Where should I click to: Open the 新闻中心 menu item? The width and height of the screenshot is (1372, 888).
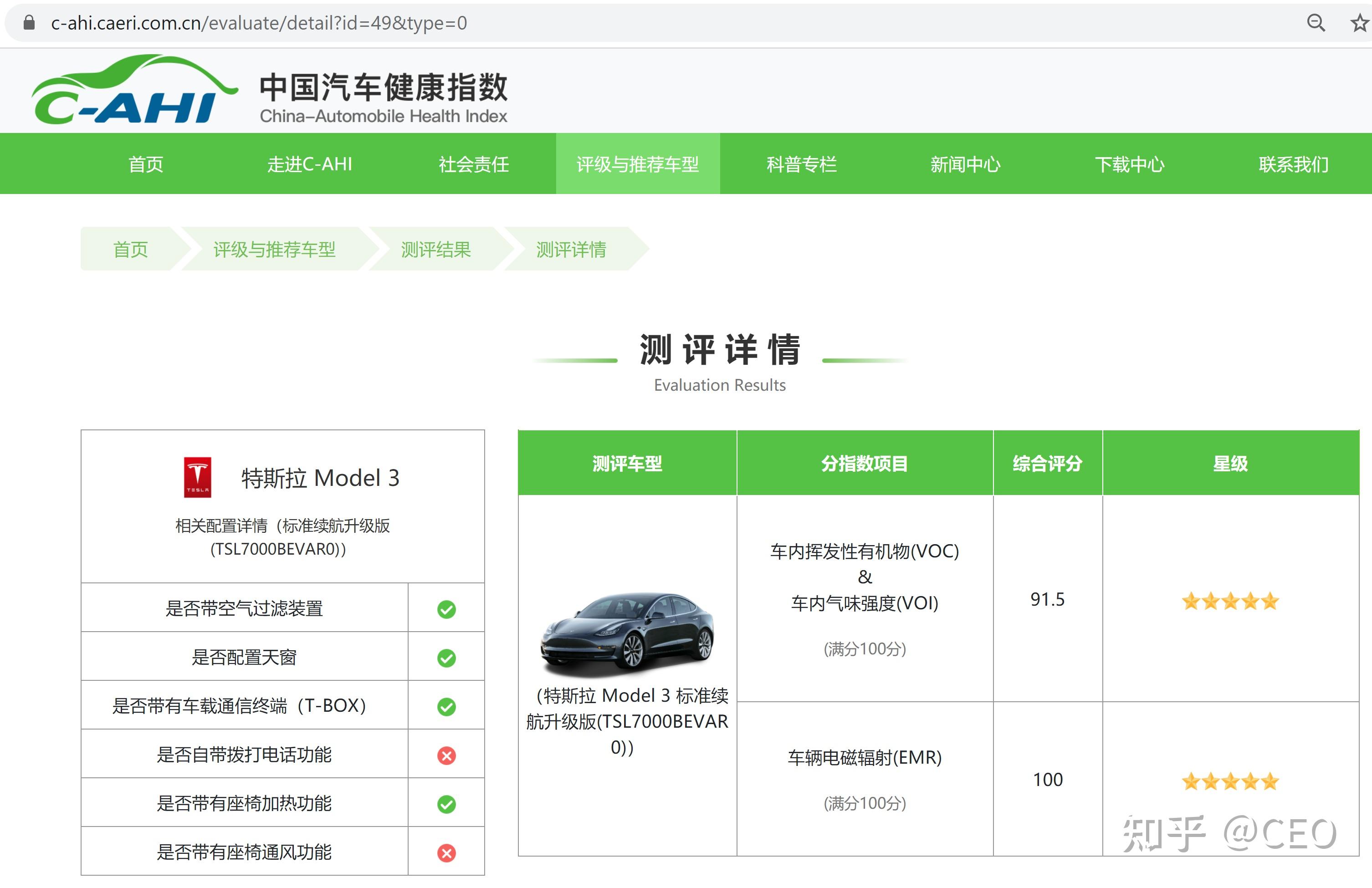(966, 164)
